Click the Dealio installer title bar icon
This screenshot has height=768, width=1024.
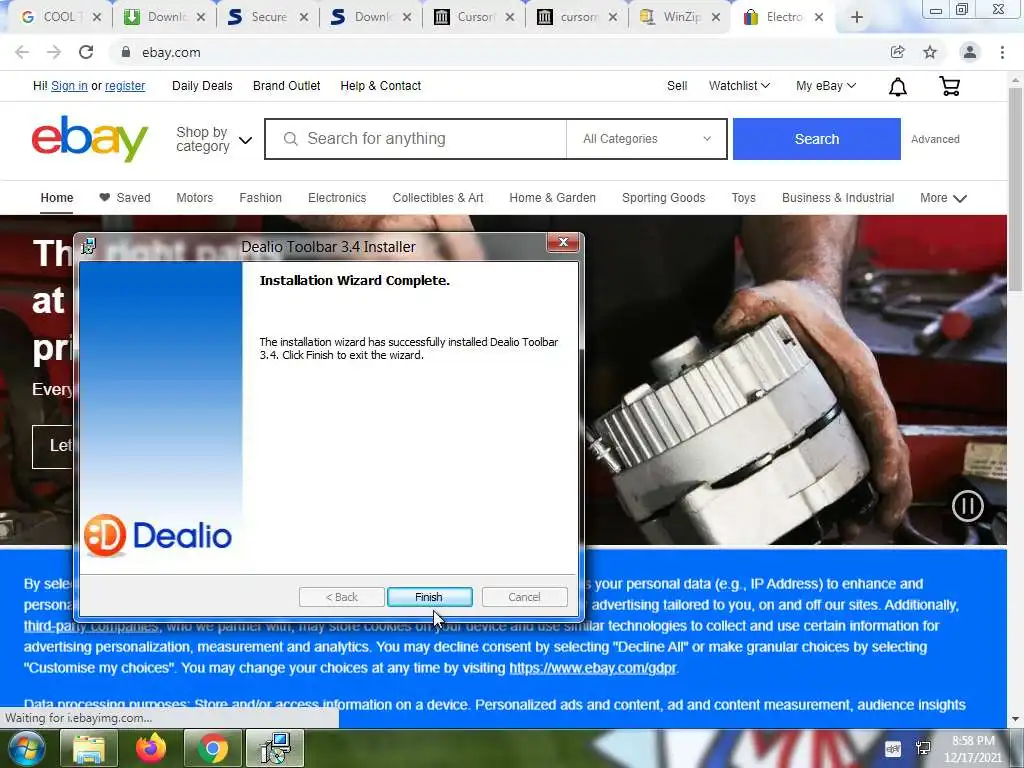point(89,246)
